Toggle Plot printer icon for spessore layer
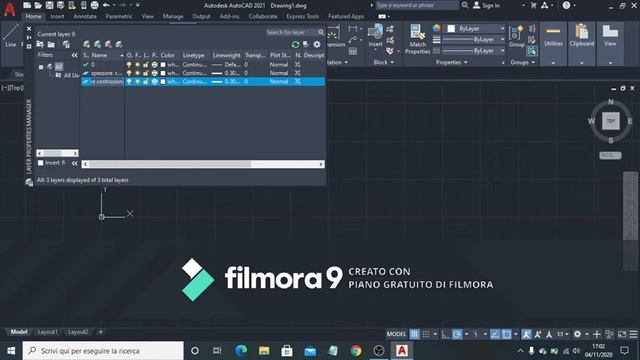 point(154,73)
